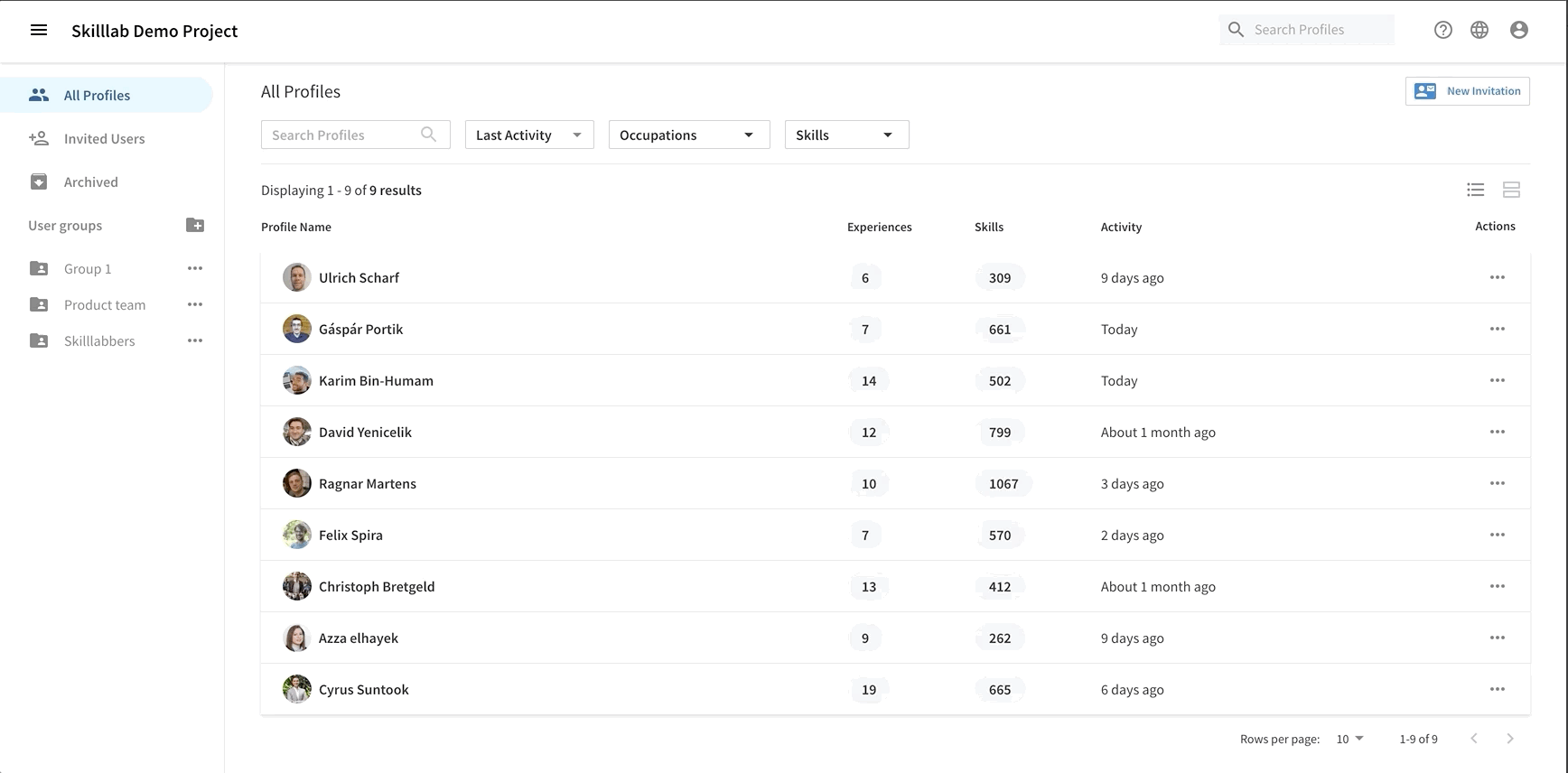
Task: Click the magnifier icon in profile filter
Action: [429, 135]
